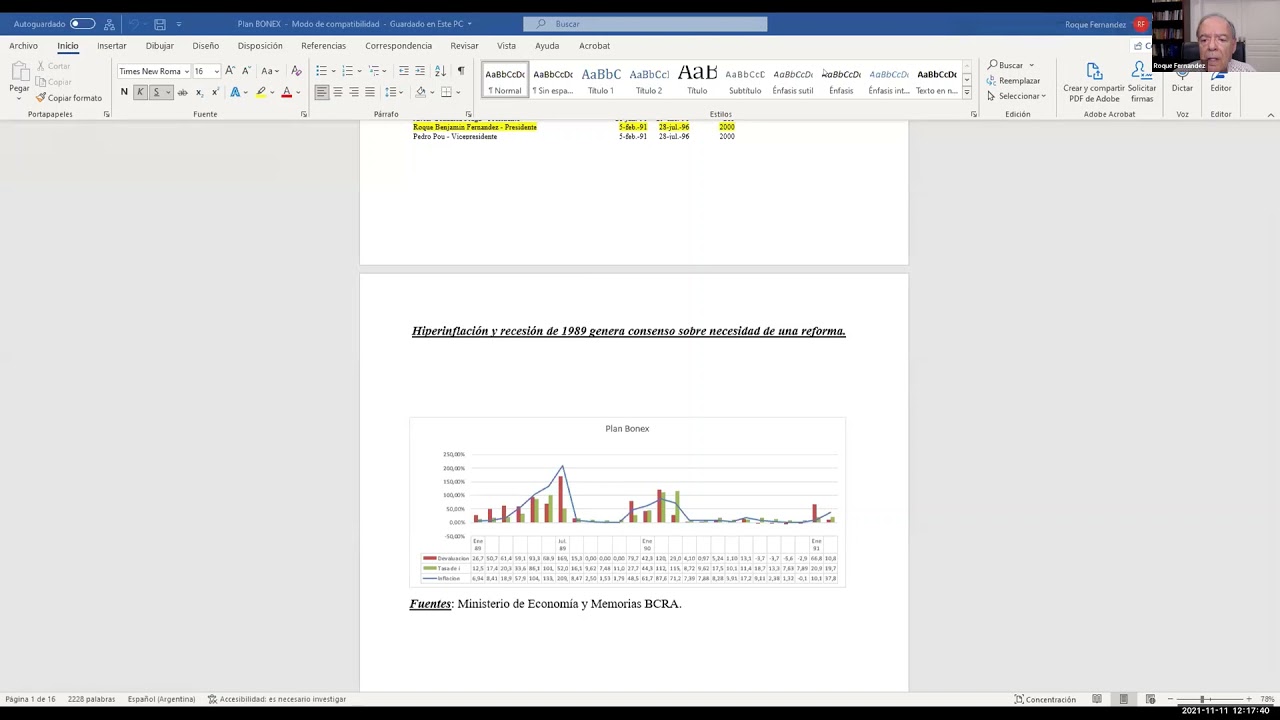Click Reemplazar in Edición group
The width and height of the screenshot is (1280, 720).
tap(1013, 81)
